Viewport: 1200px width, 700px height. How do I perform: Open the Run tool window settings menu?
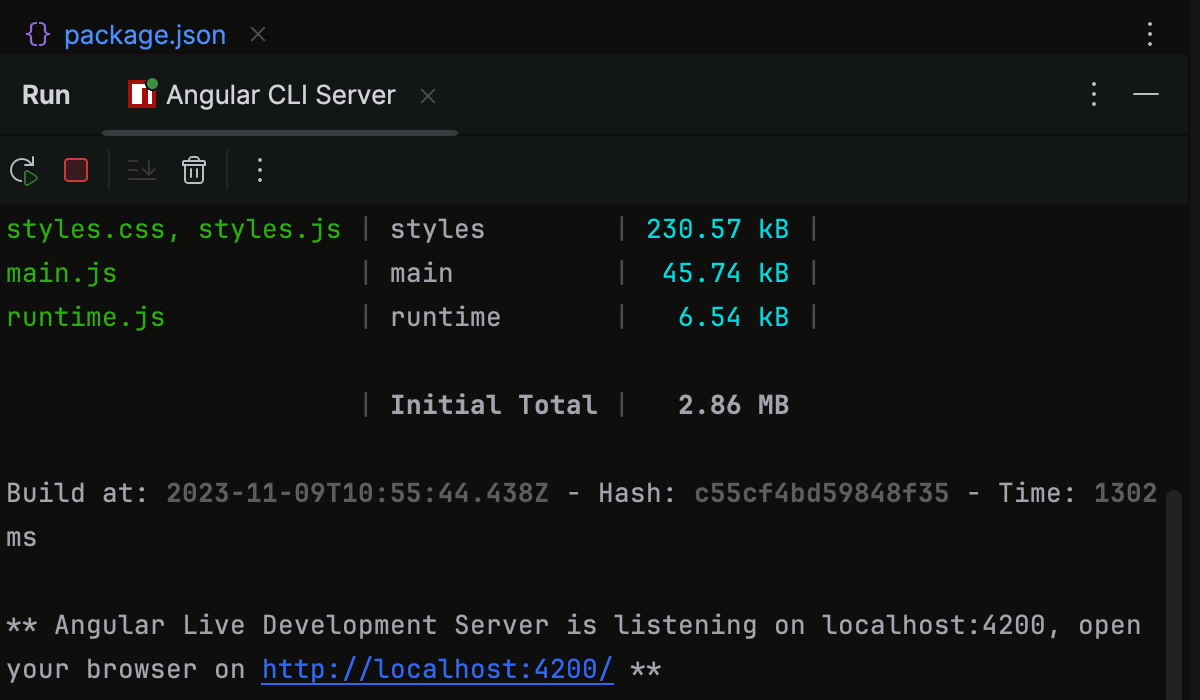pyautogui.click(x=1093, y=94)
